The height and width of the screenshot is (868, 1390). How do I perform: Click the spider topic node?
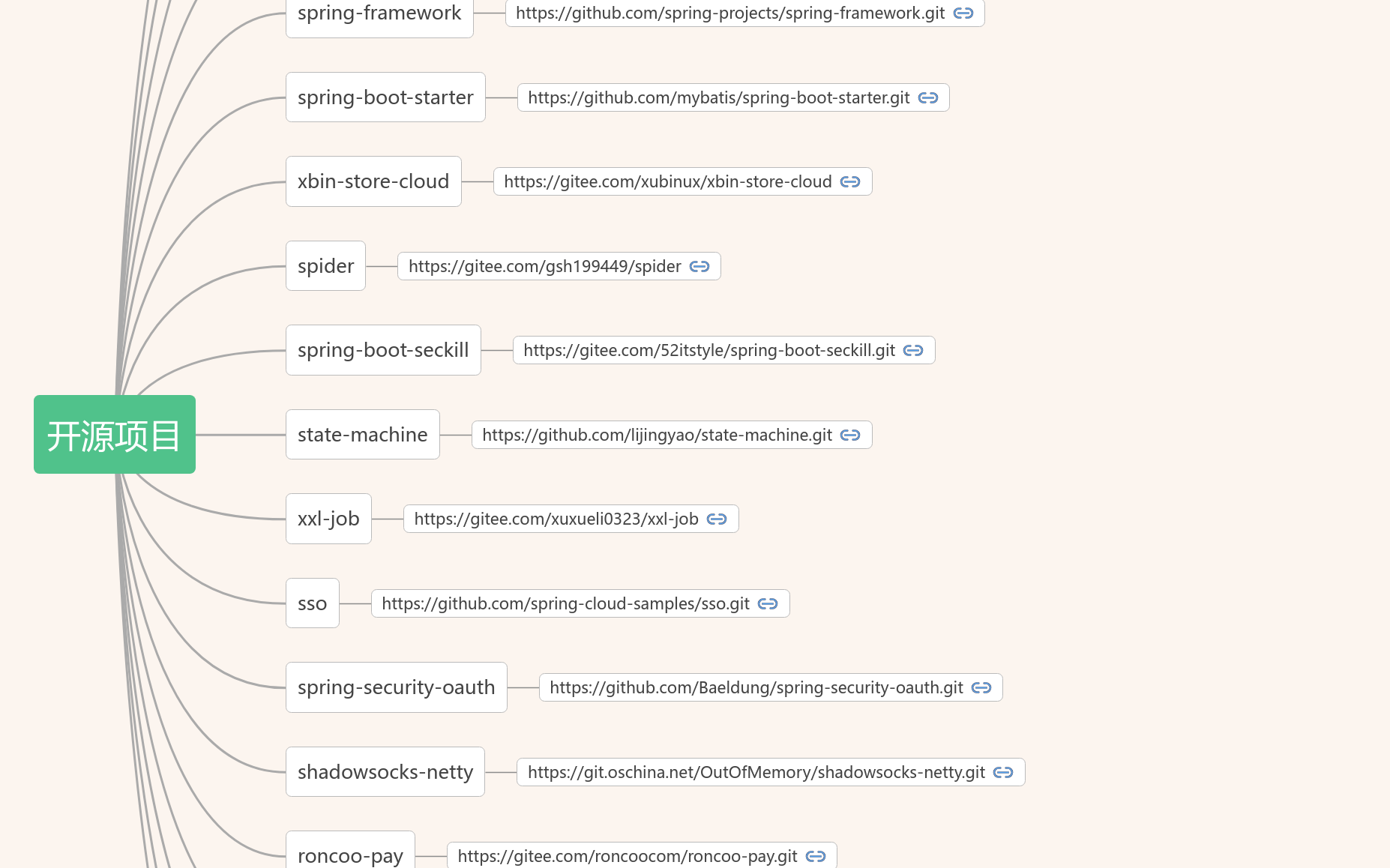[325, 266]
